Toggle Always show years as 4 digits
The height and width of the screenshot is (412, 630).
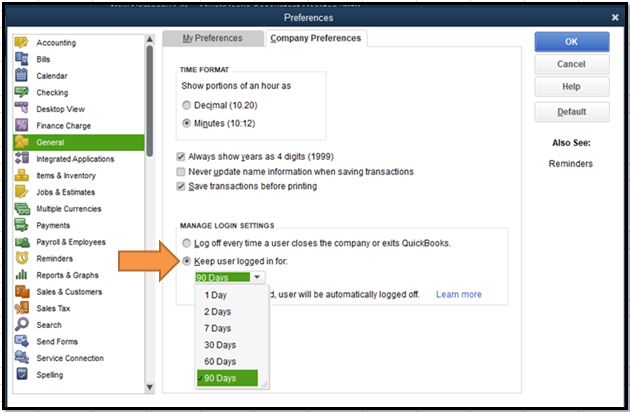point(181,157)
